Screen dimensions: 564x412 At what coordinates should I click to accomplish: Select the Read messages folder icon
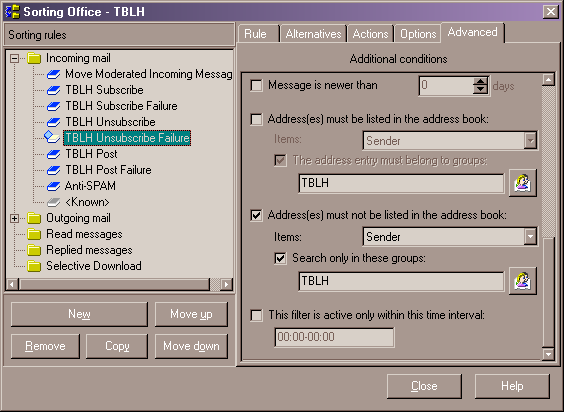tap(34, 234)
